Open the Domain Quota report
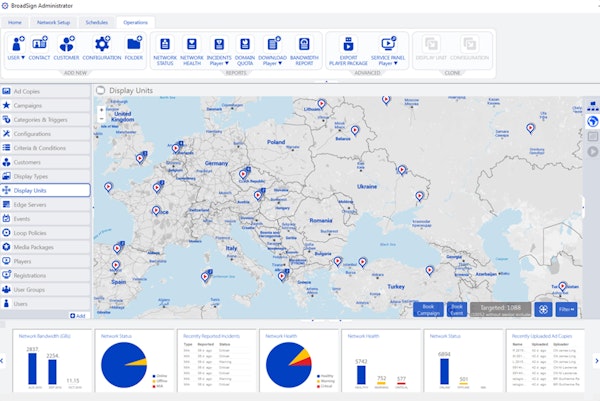600x401 pixels. (245, 51)
